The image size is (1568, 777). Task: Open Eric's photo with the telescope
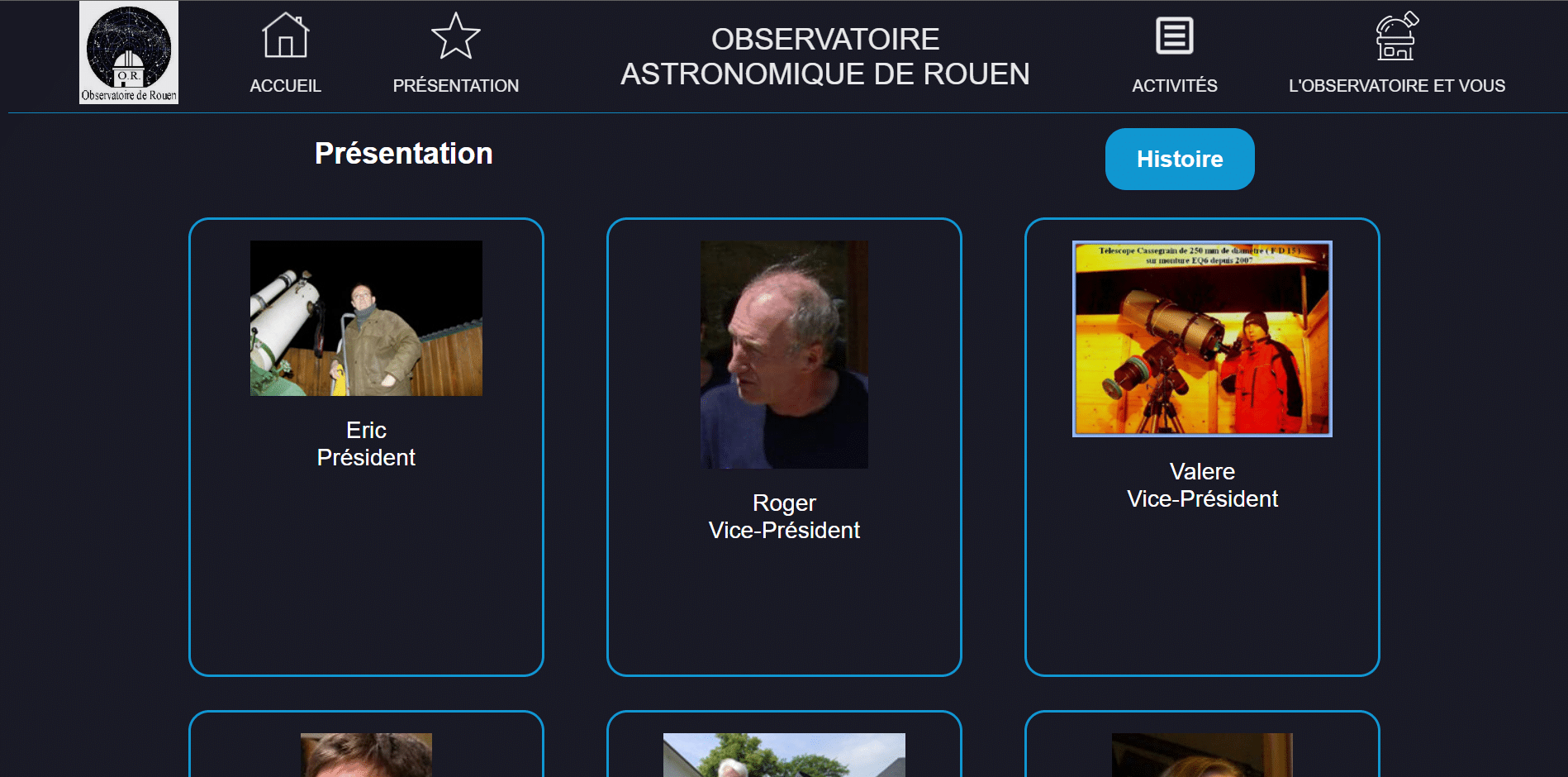(x=366, y=318)
